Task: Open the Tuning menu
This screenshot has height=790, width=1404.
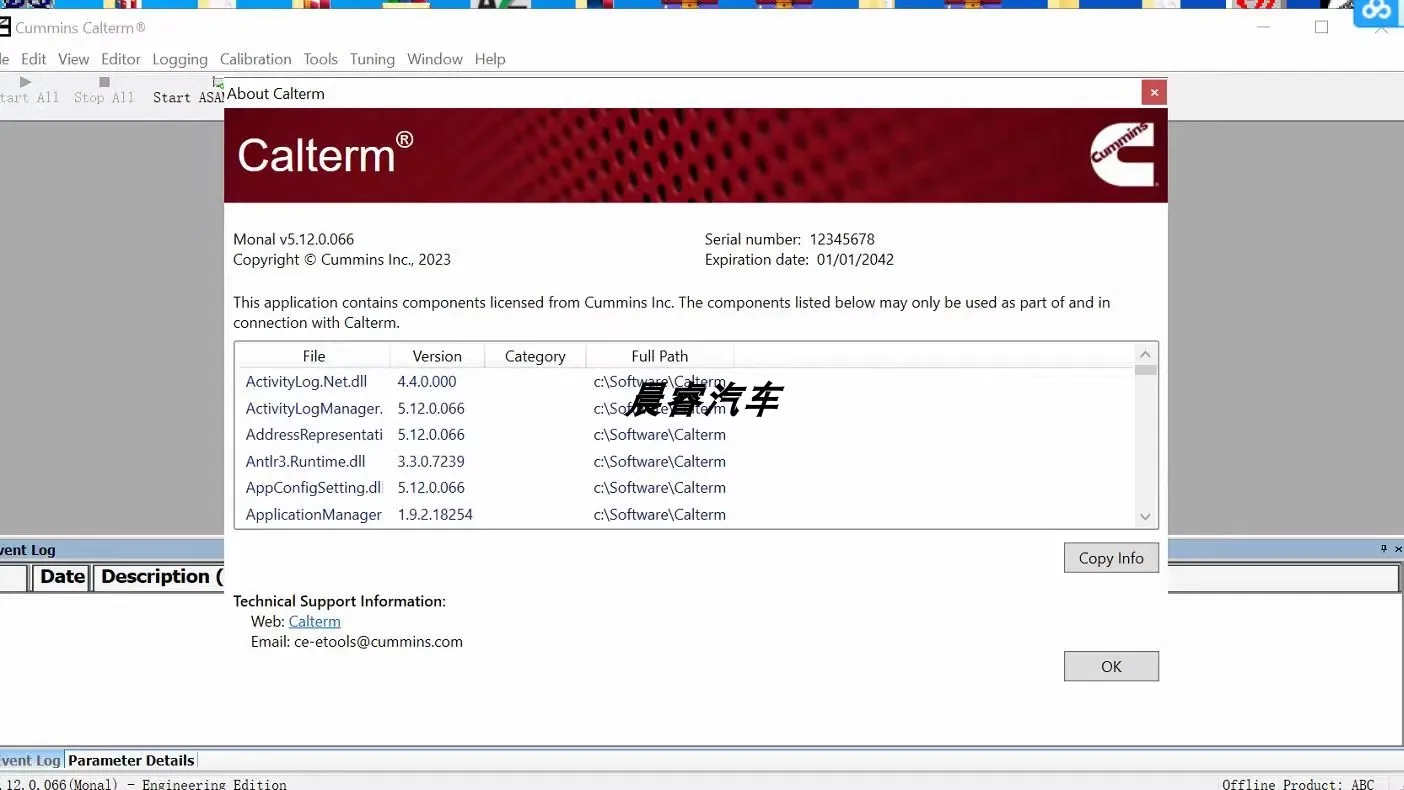Action: coord(372,59)
